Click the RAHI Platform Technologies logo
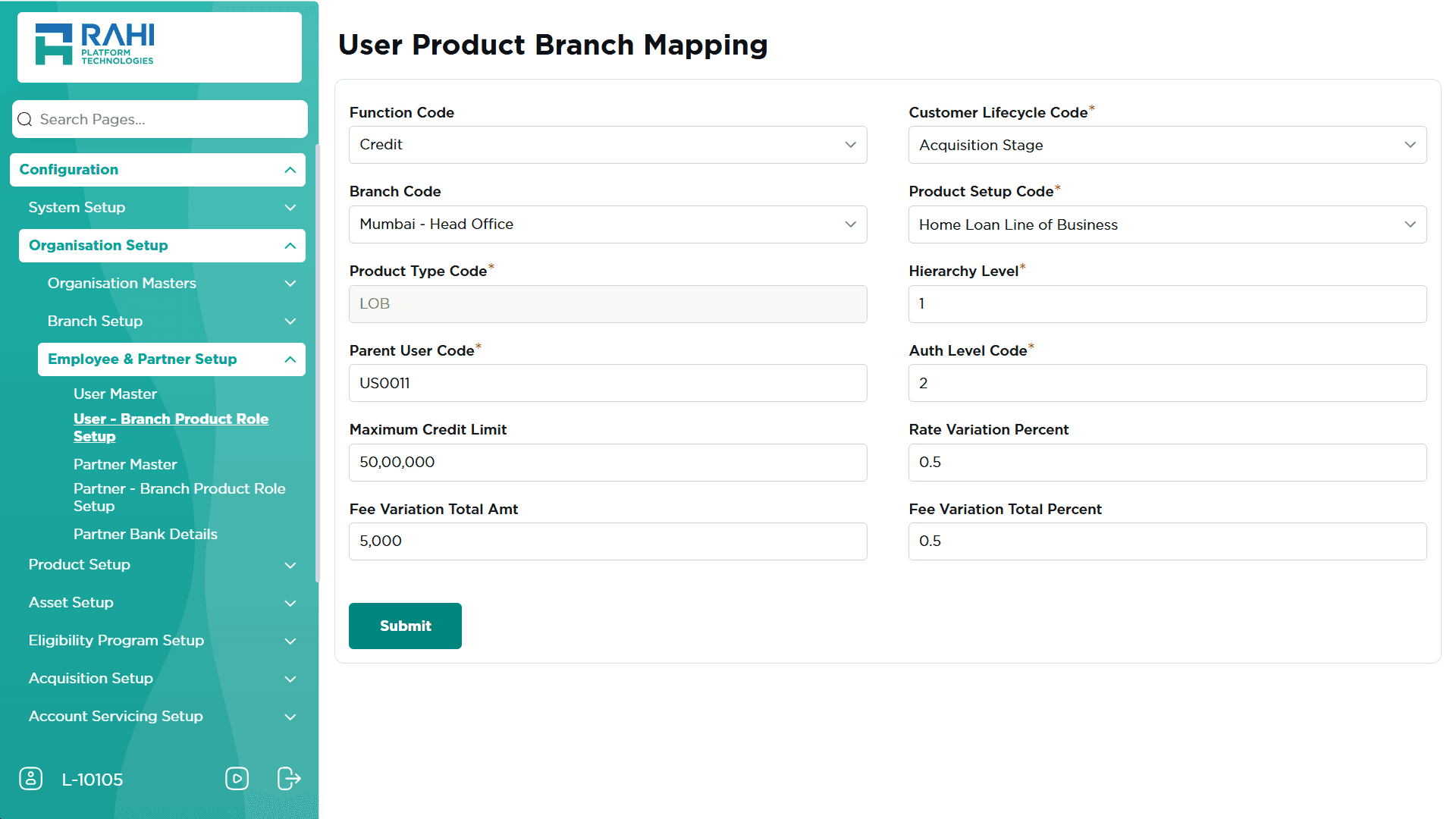The width and height of the screenshot is (1456, 819). [95, 45]
